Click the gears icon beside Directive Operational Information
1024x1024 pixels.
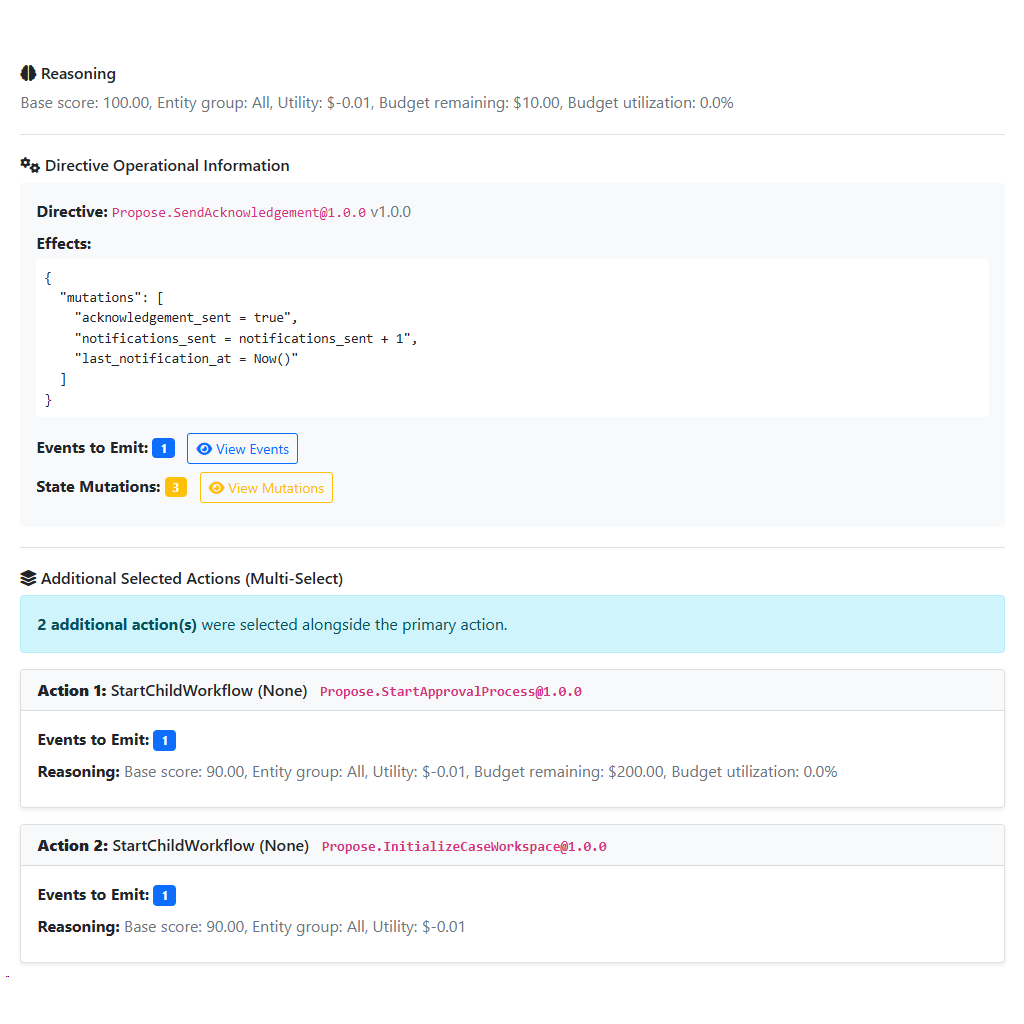[x=28, y=165]
